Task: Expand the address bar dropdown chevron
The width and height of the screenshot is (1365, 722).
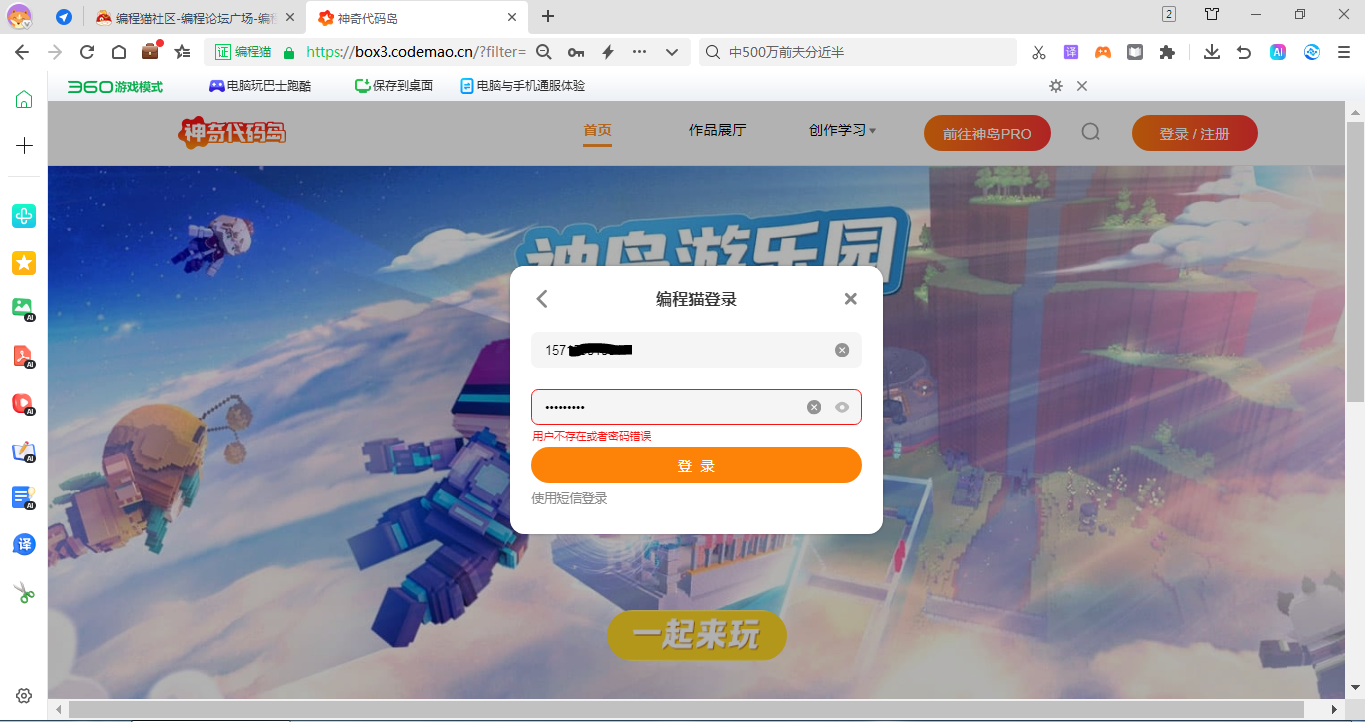Action: (x=672, y=52)
